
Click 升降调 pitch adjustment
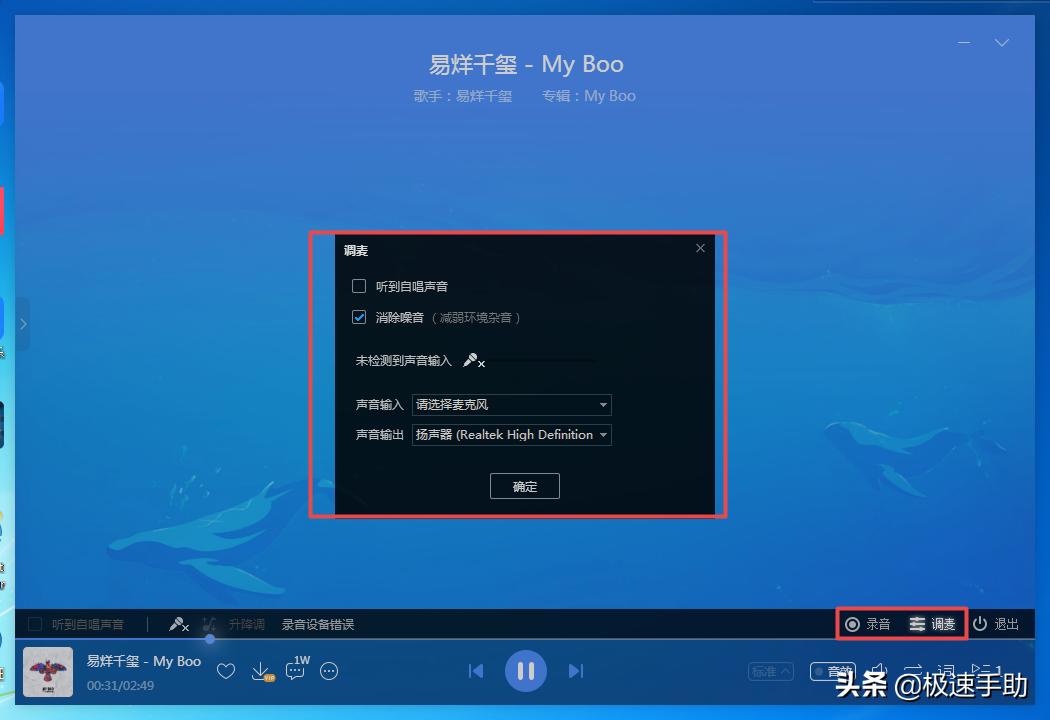tap(246, 623)
